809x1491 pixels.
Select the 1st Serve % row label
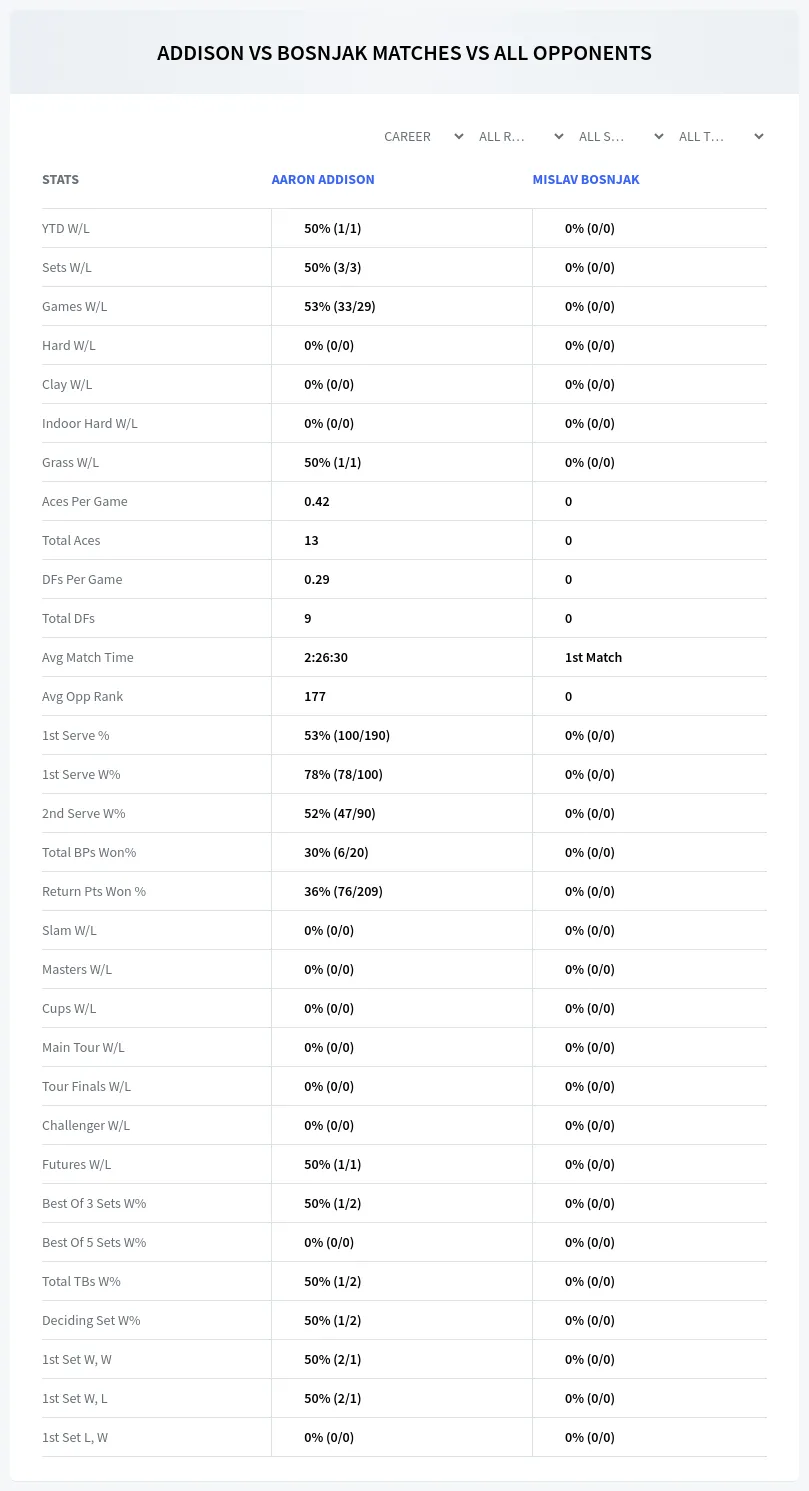[x=76, y=735]
